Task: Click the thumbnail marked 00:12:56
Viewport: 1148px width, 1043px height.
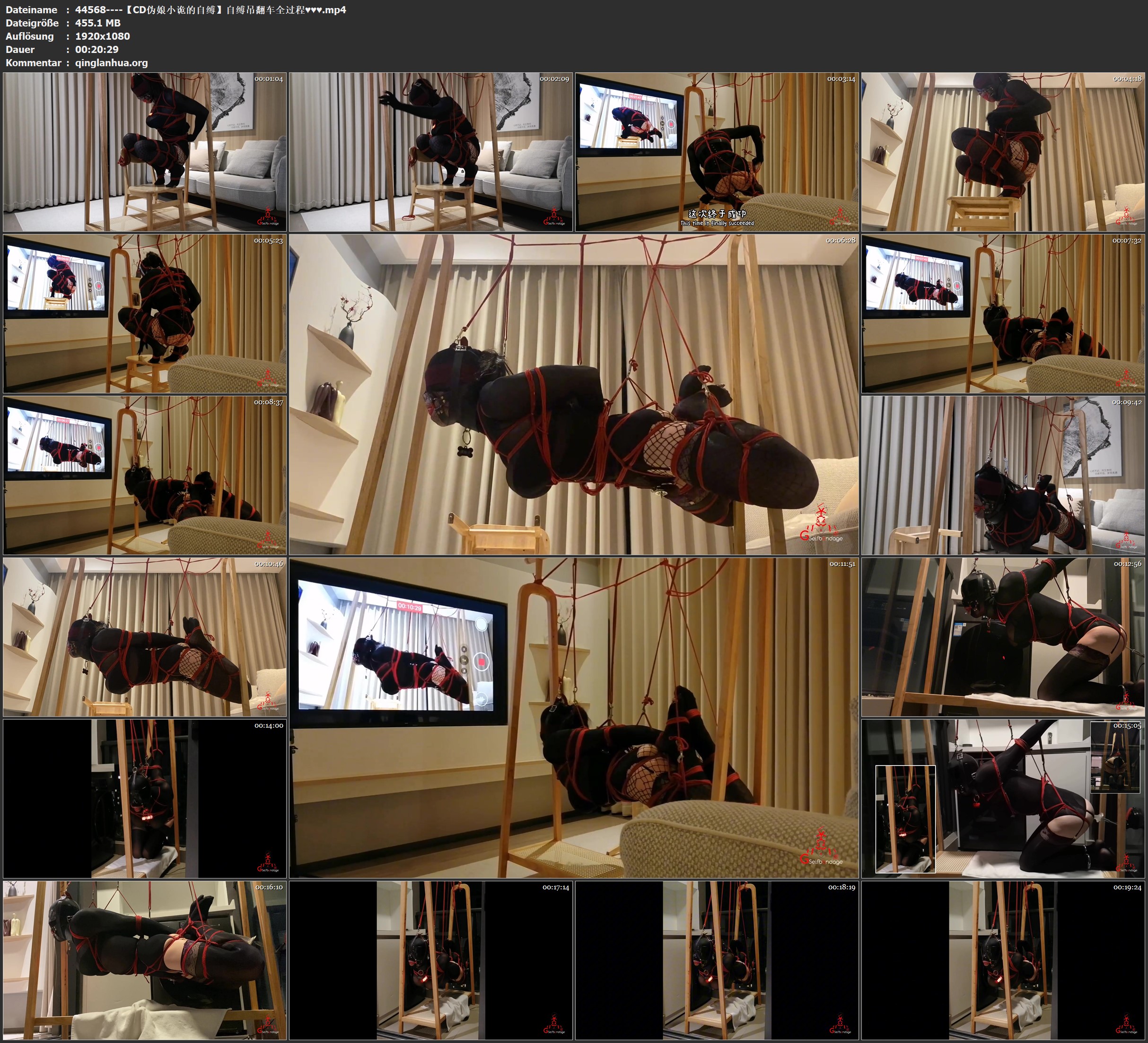Action: tap(1003, 636)
